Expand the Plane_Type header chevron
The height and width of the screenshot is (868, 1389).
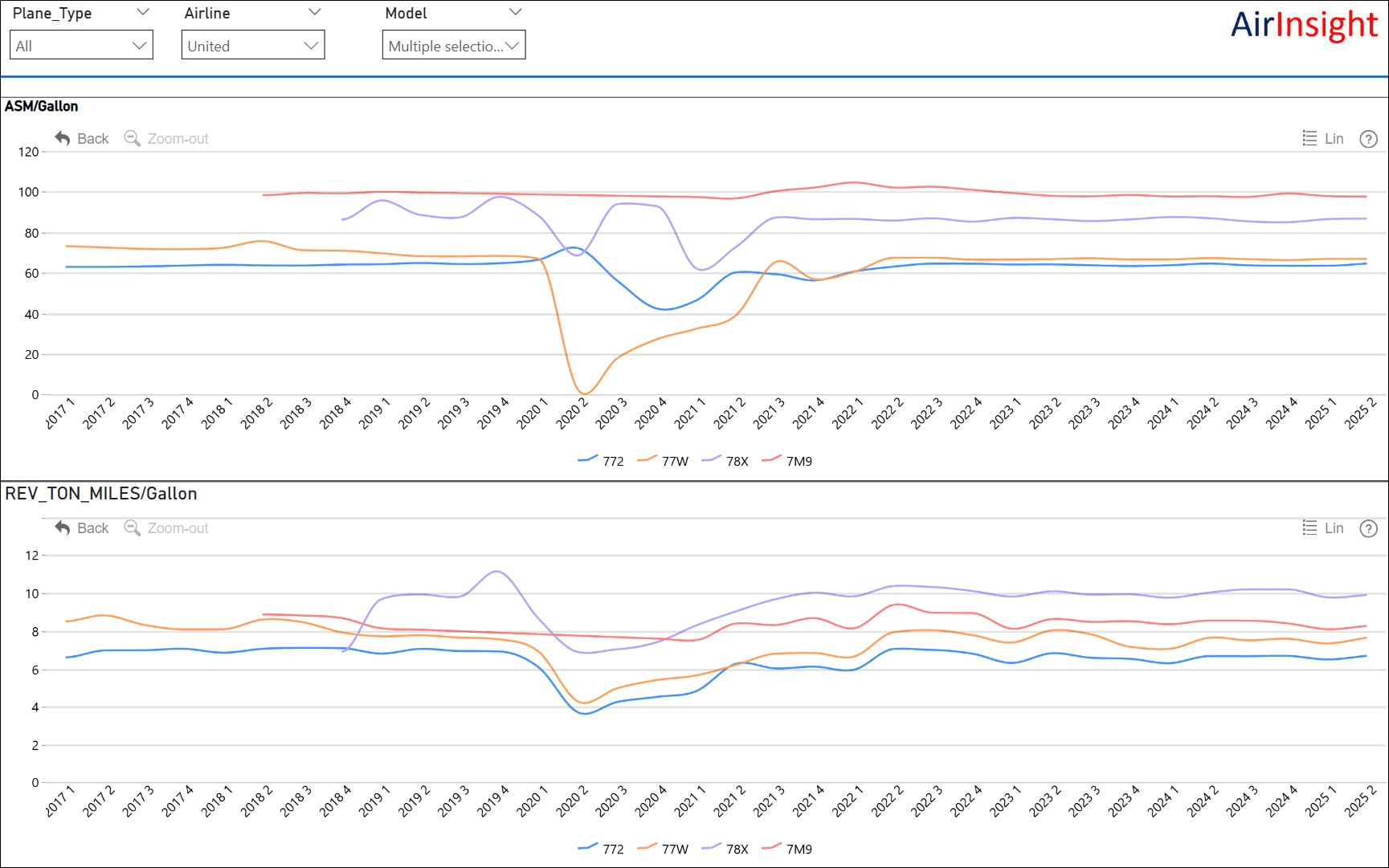pos(143,12)
